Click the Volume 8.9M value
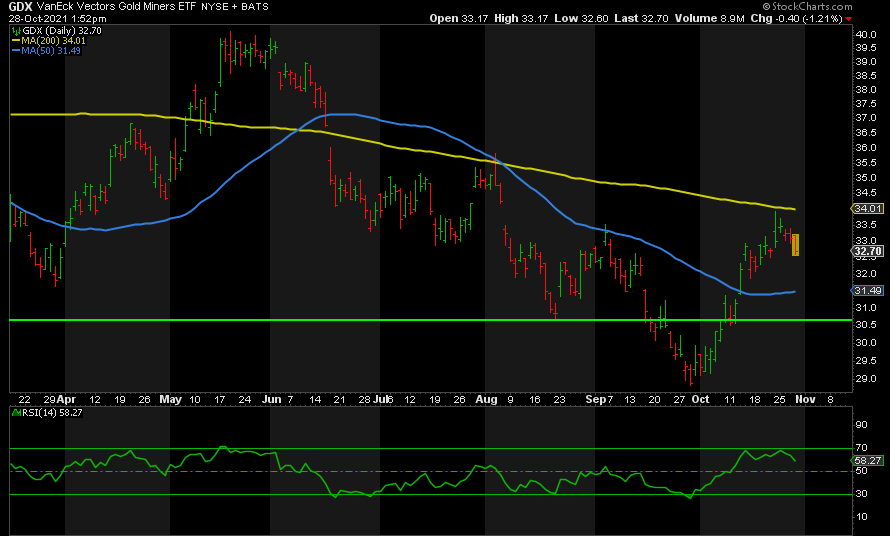Image resolution: width=890 pixels, height=536 pixels. click(x=710, y=18)
